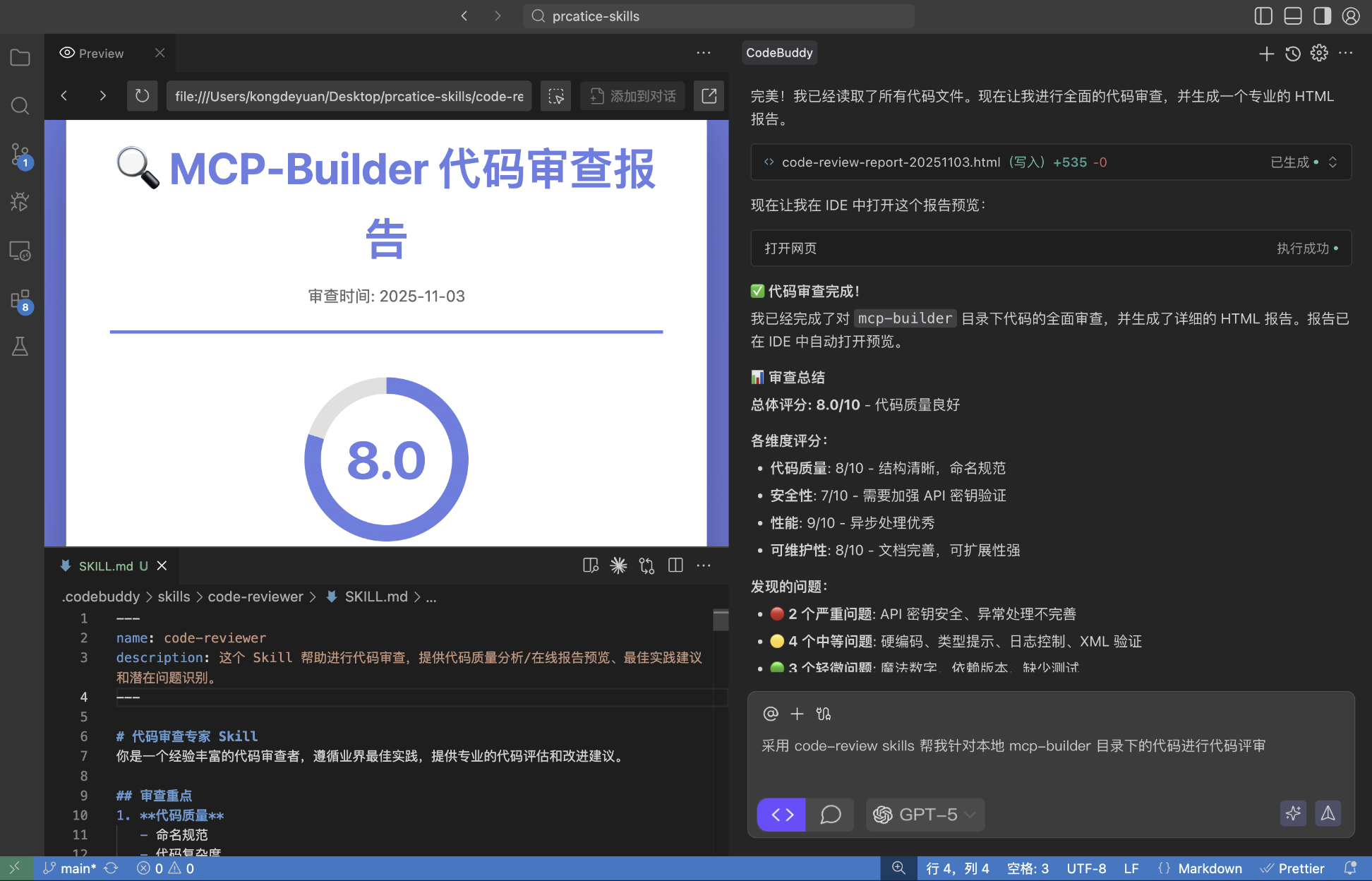Click the 添加到对话 button
This screenshot has width=1372, height=881.
[633, 96]
